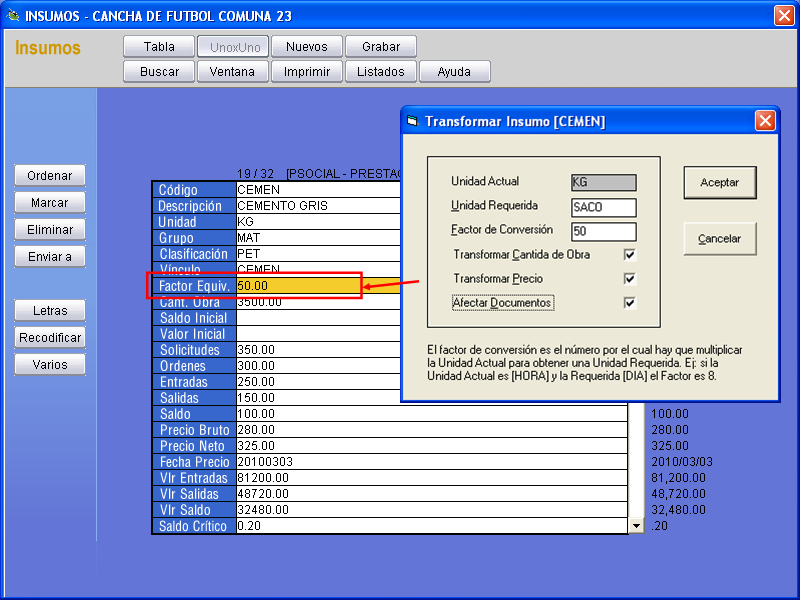Cancel the Transformar Insumo dialog

coord(720,238)
